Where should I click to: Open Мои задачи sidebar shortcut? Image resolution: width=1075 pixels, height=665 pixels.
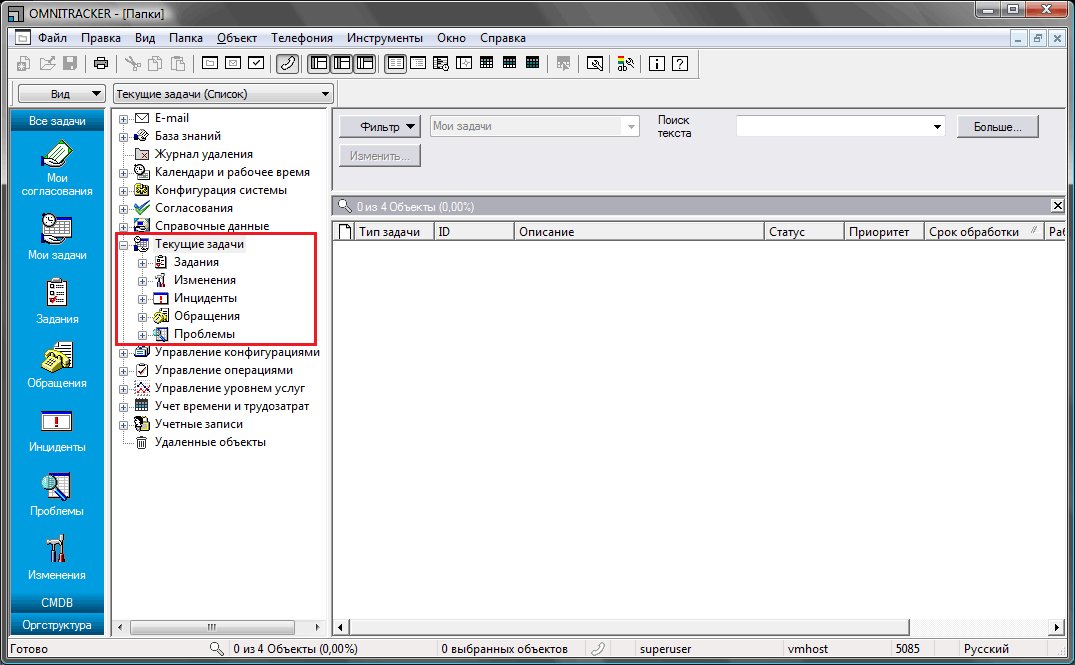[x=57, y=237]
